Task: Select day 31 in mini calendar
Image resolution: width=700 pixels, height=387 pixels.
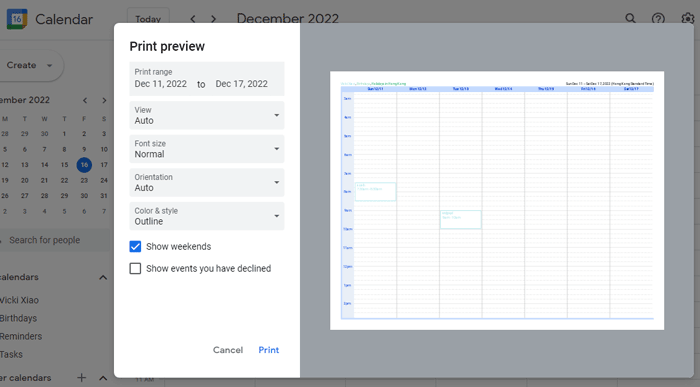Action: point(104,196)
